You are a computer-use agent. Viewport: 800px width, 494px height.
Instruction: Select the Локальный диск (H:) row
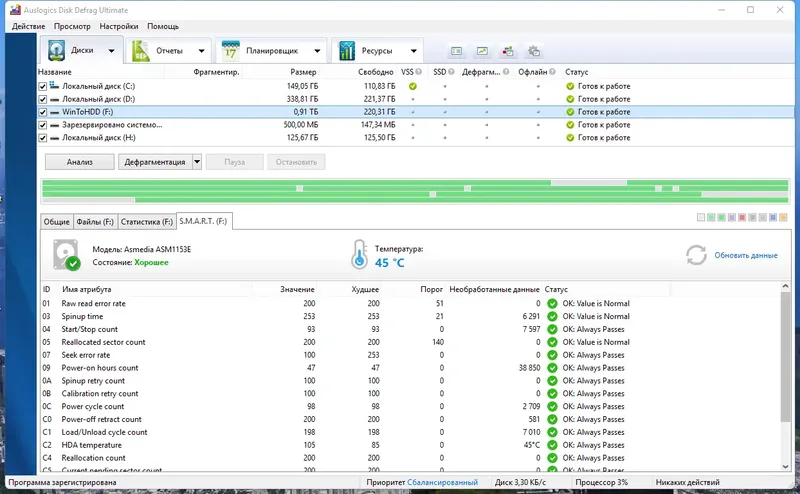click(415, 138)
